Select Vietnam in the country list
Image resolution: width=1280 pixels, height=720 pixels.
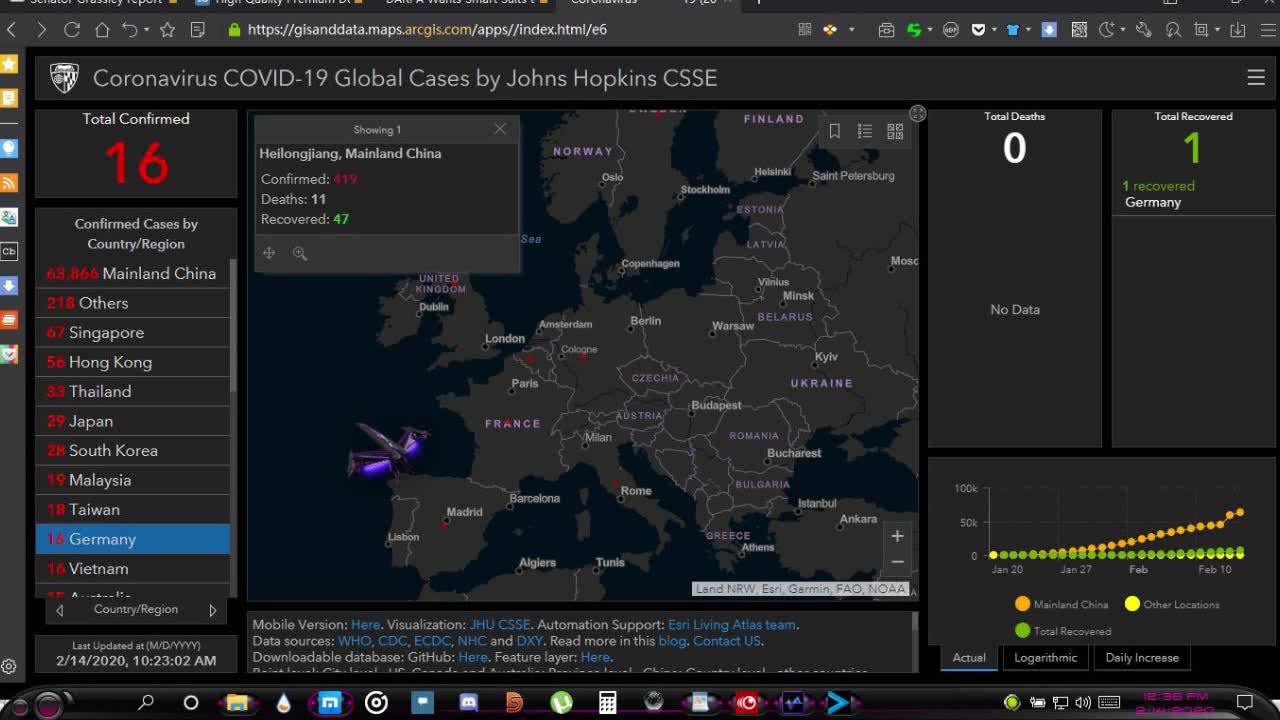(133, 568)
